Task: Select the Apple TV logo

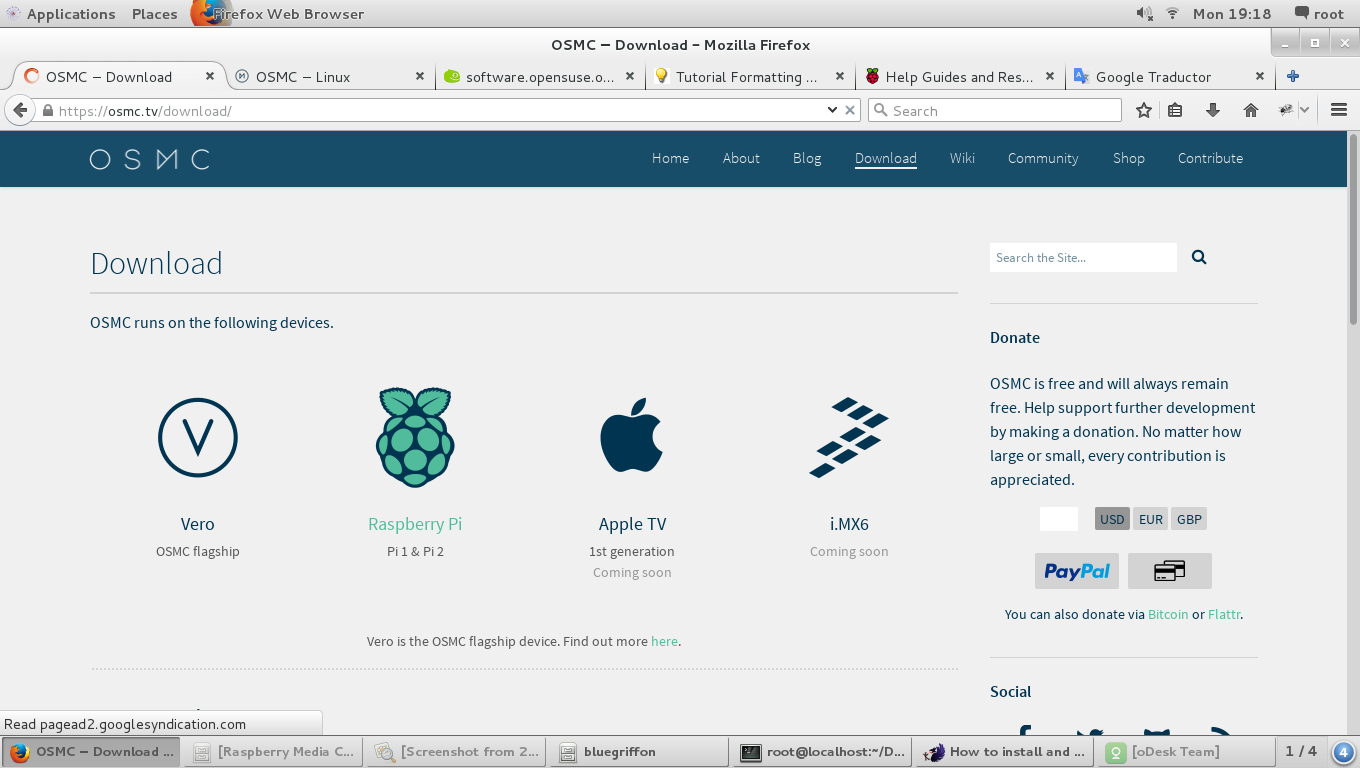Action: (x=631, y=435)
